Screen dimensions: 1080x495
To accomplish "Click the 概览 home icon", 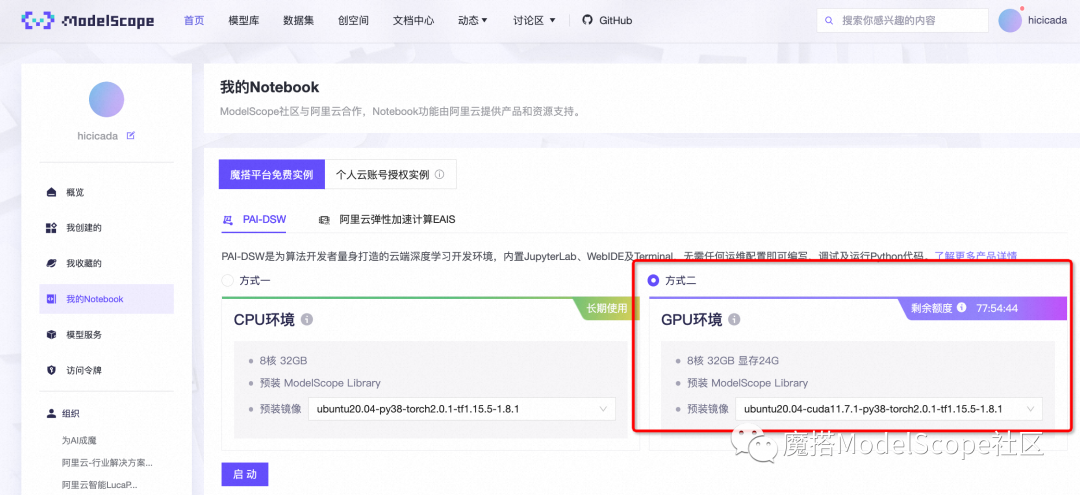I will click(51, 192).
